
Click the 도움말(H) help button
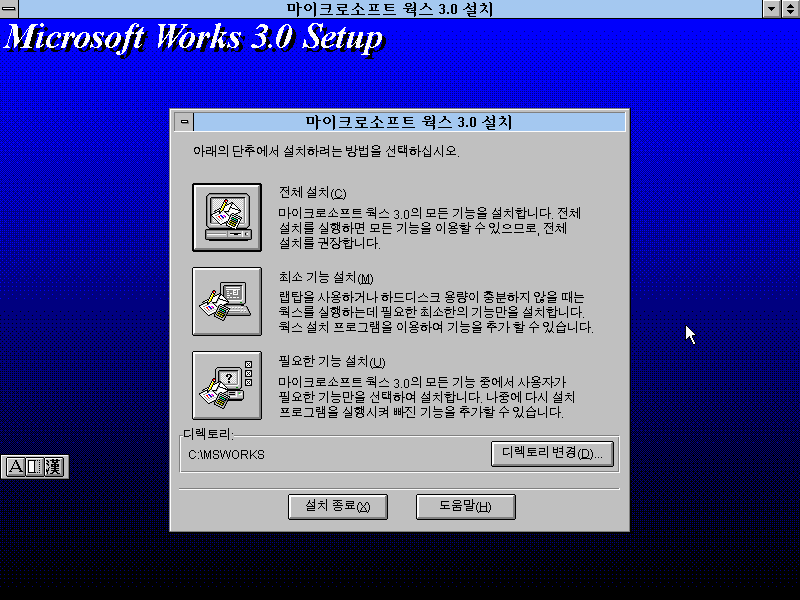tap(465, 507)
